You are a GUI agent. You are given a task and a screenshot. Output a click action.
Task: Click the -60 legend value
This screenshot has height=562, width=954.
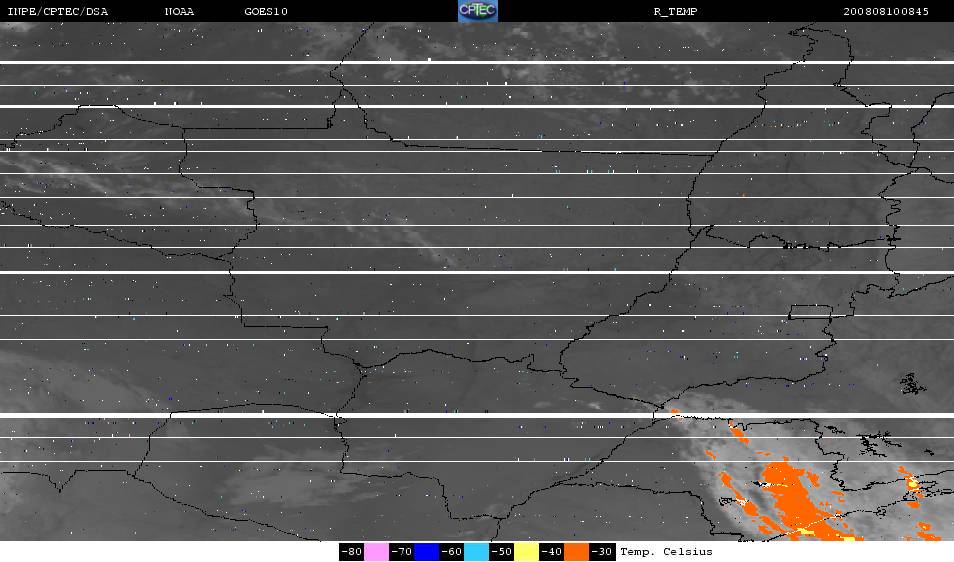pos(451,552)
